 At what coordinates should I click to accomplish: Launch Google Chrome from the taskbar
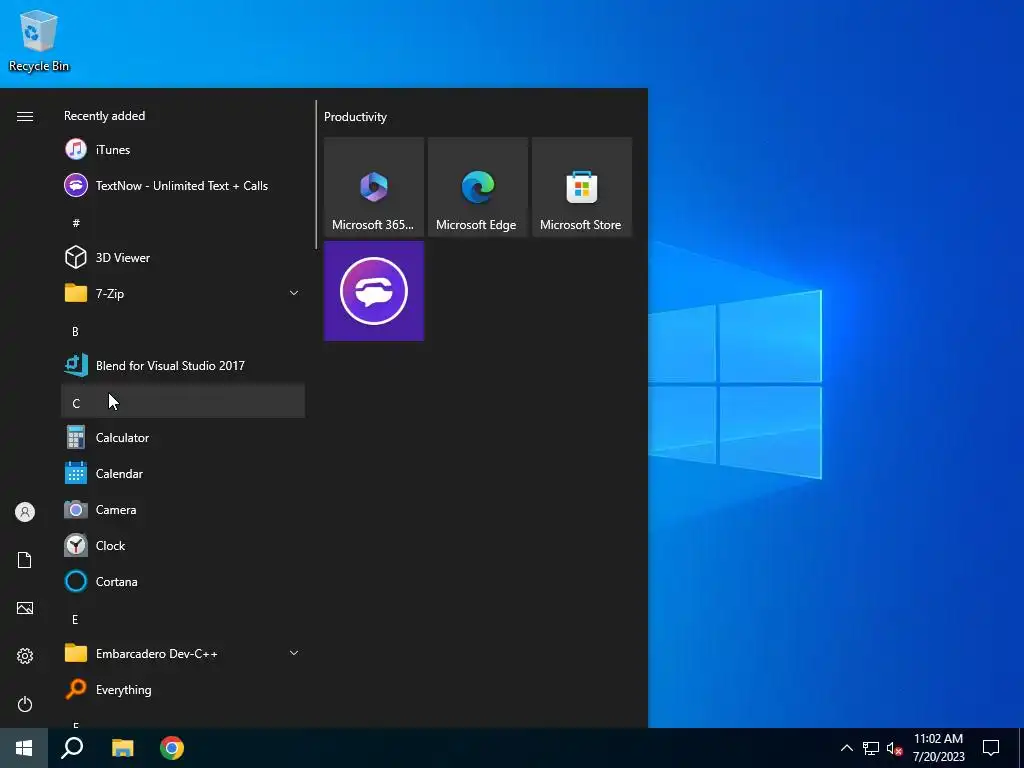(172, 748)
